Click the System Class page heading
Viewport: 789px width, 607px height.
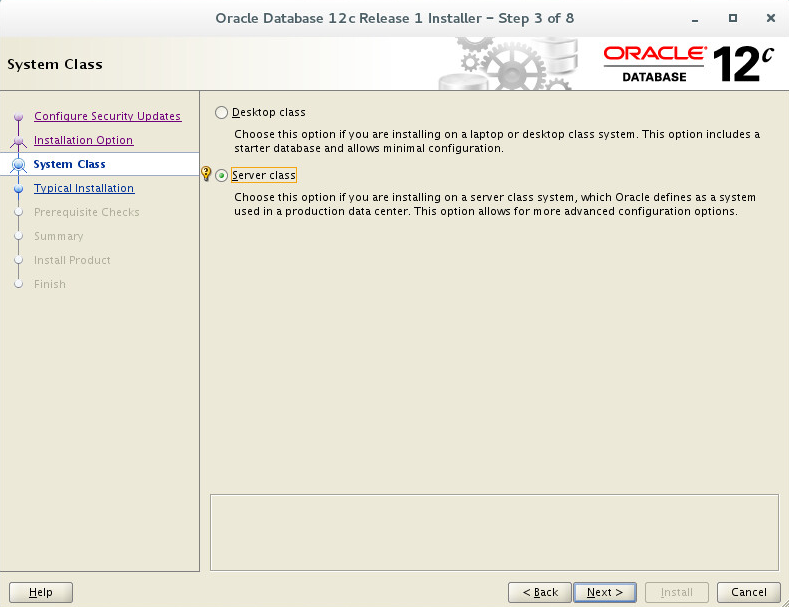coord(55,64)
